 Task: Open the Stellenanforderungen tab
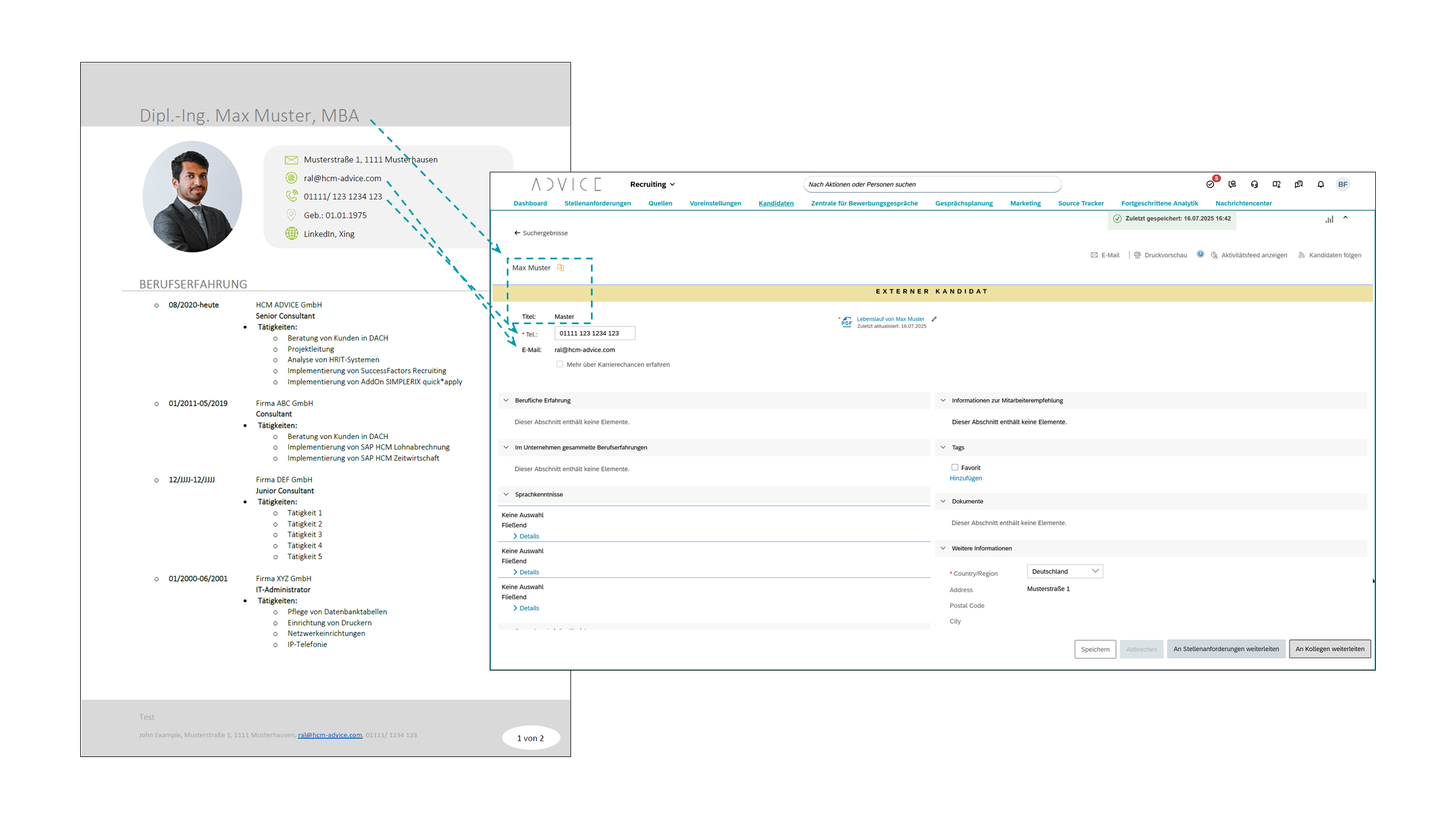tap(597, 204)
